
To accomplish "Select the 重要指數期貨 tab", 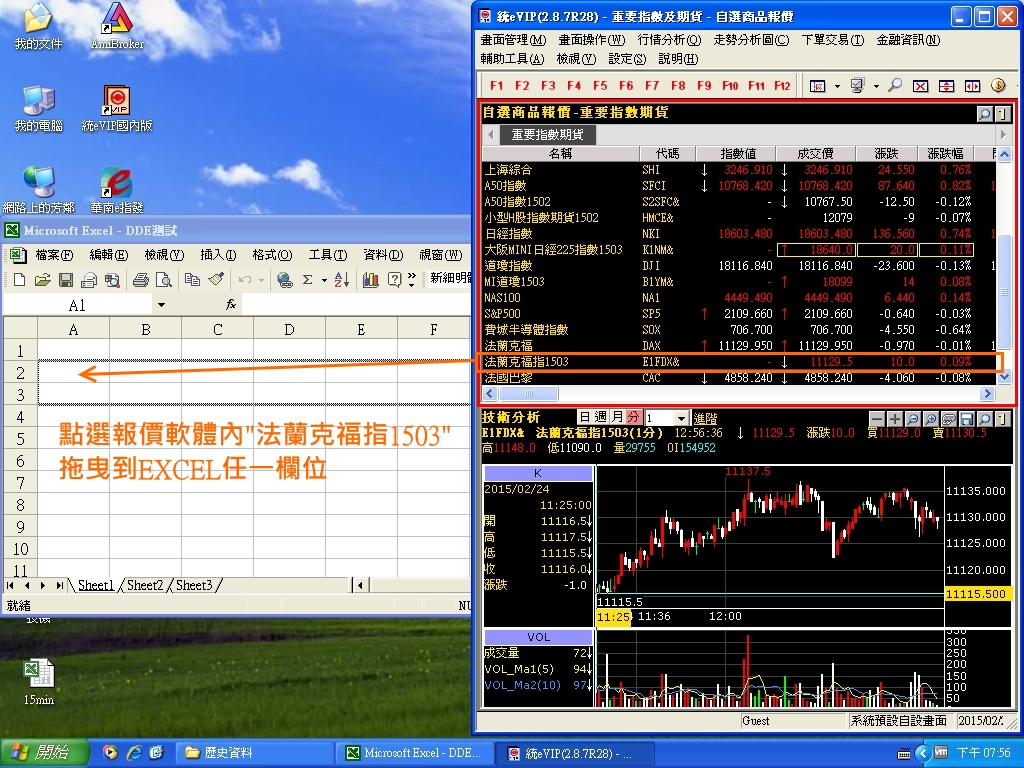I will pos(547,135).
